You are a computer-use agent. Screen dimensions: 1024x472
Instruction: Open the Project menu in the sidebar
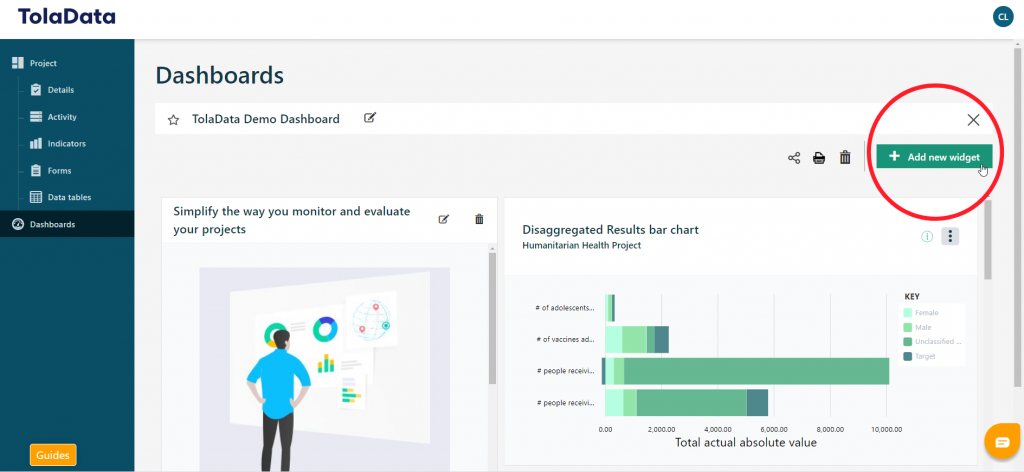click(43, 63)
